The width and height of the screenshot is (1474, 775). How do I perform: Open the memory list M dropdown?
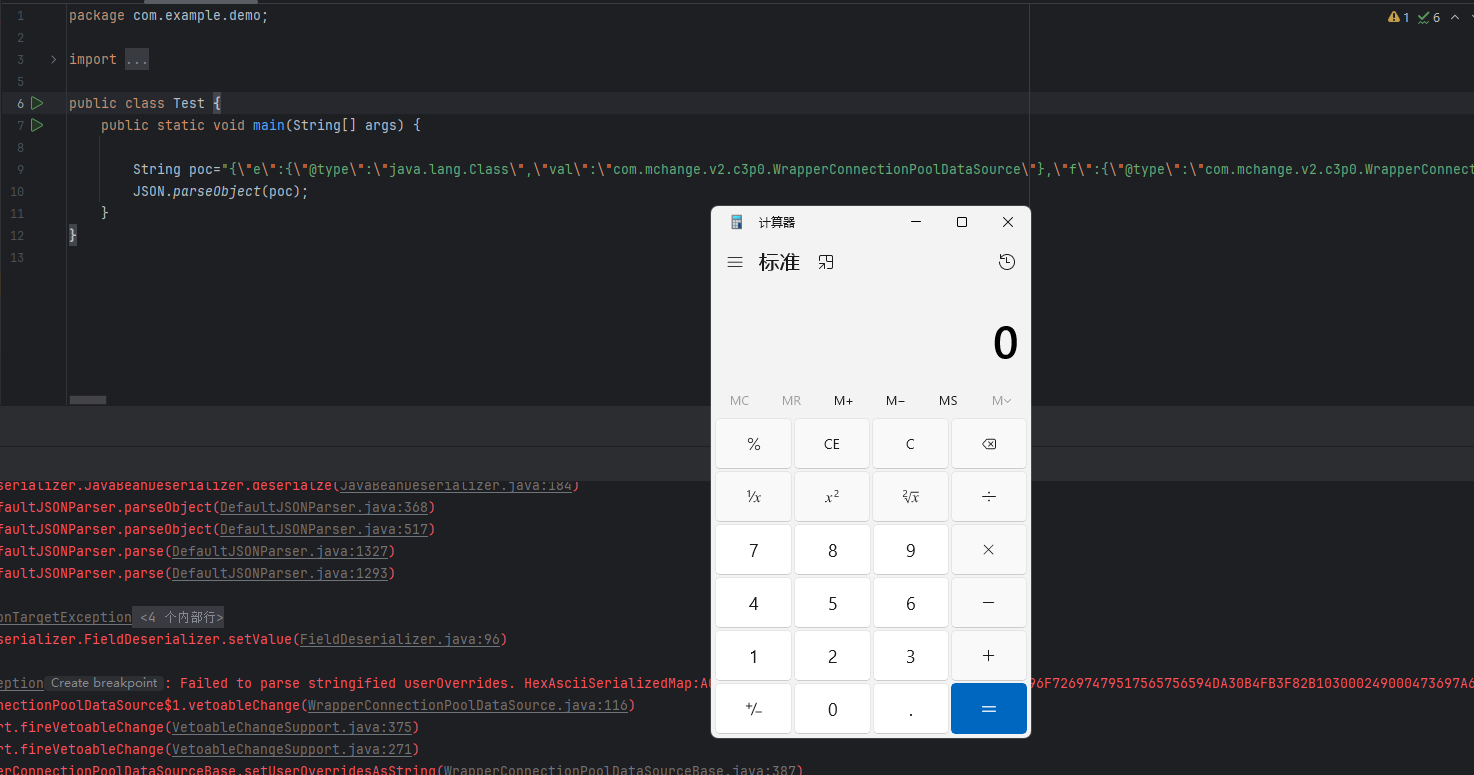(x=1000, y=401)
